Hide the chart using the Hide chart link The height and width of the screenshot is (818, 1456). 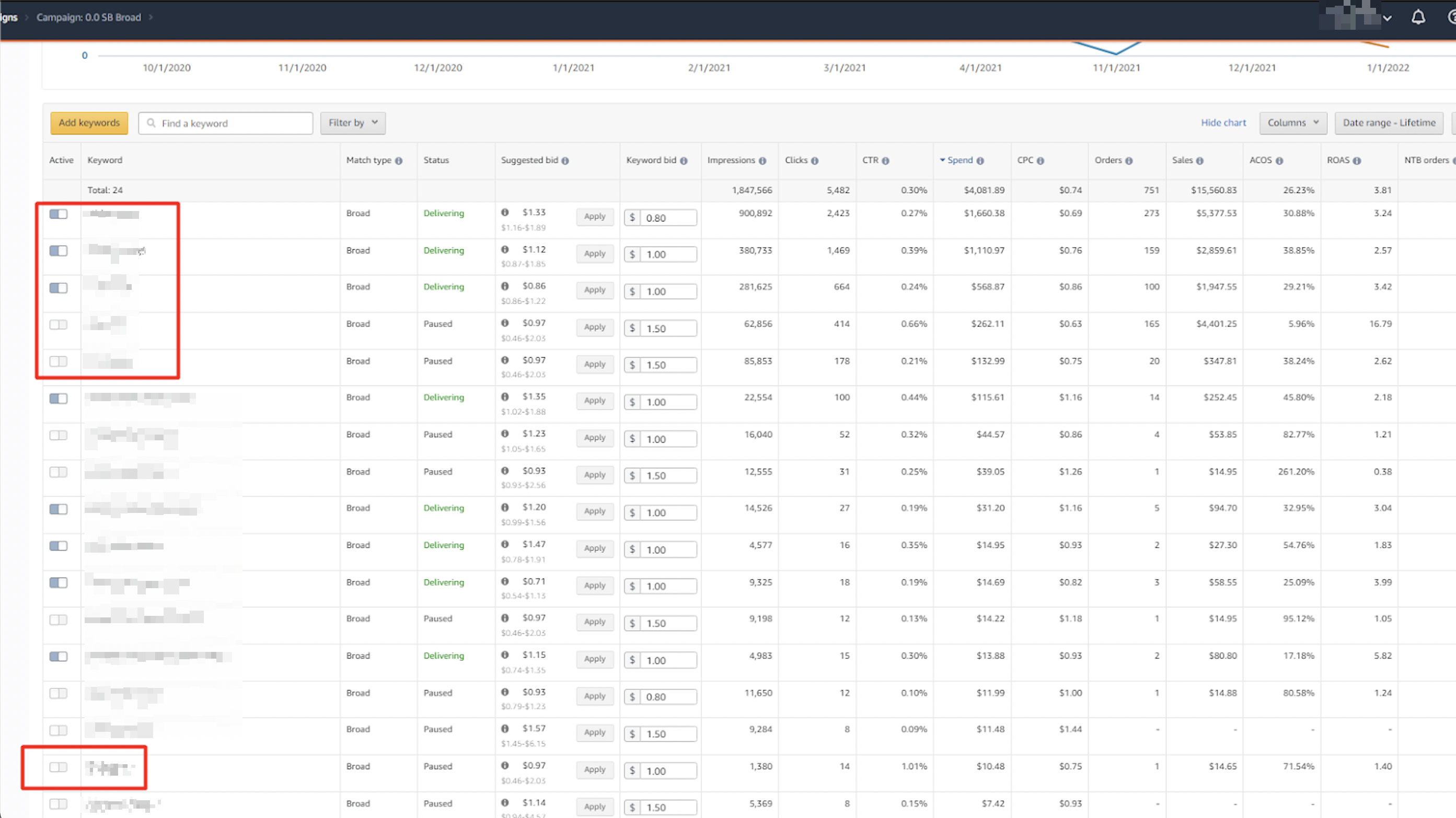pos(1223,123)
